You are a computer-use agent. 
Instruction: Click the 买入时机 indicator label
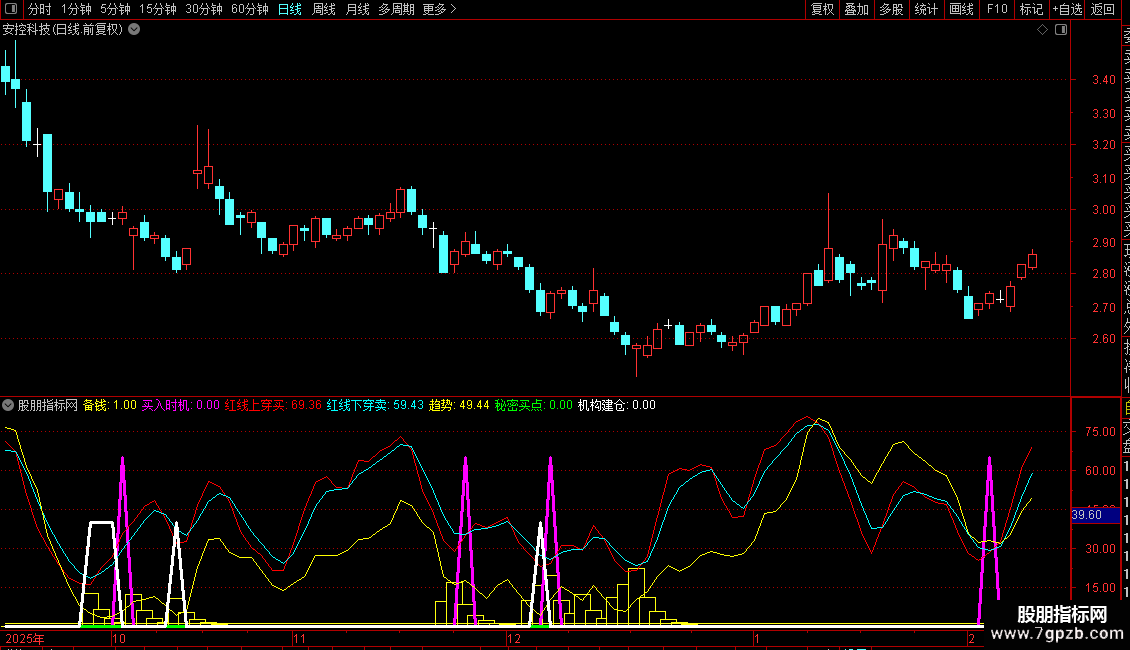pyautogui.click(x=180, y=405)
